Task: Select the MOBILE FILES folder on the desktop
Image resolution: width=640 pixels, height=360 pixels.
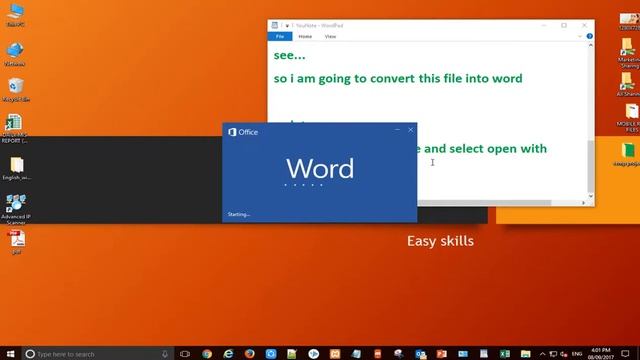Action: pyautogui.click(x=629, y=118)
